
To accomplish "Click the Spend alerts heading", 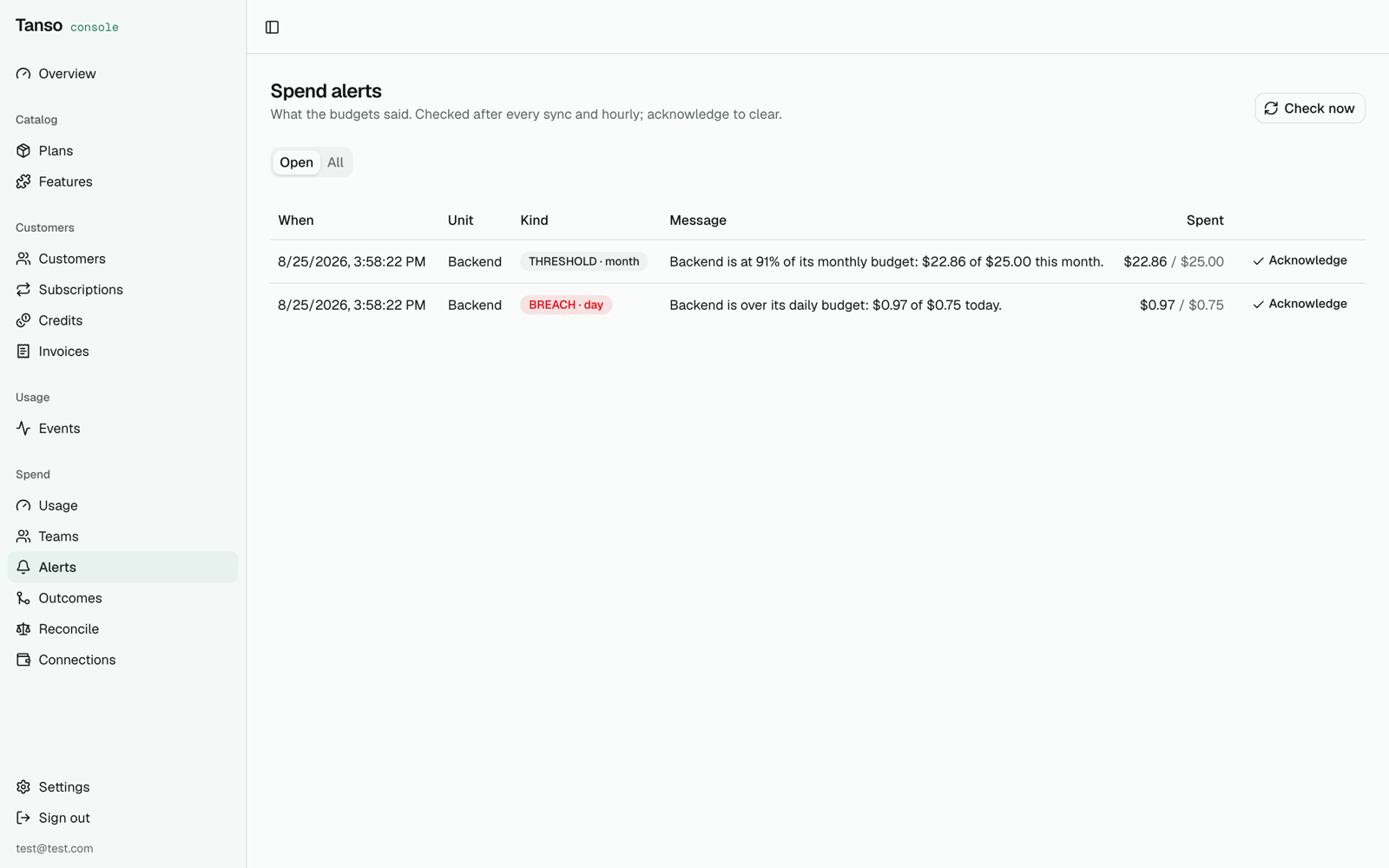I will click(x=326, y=91).
